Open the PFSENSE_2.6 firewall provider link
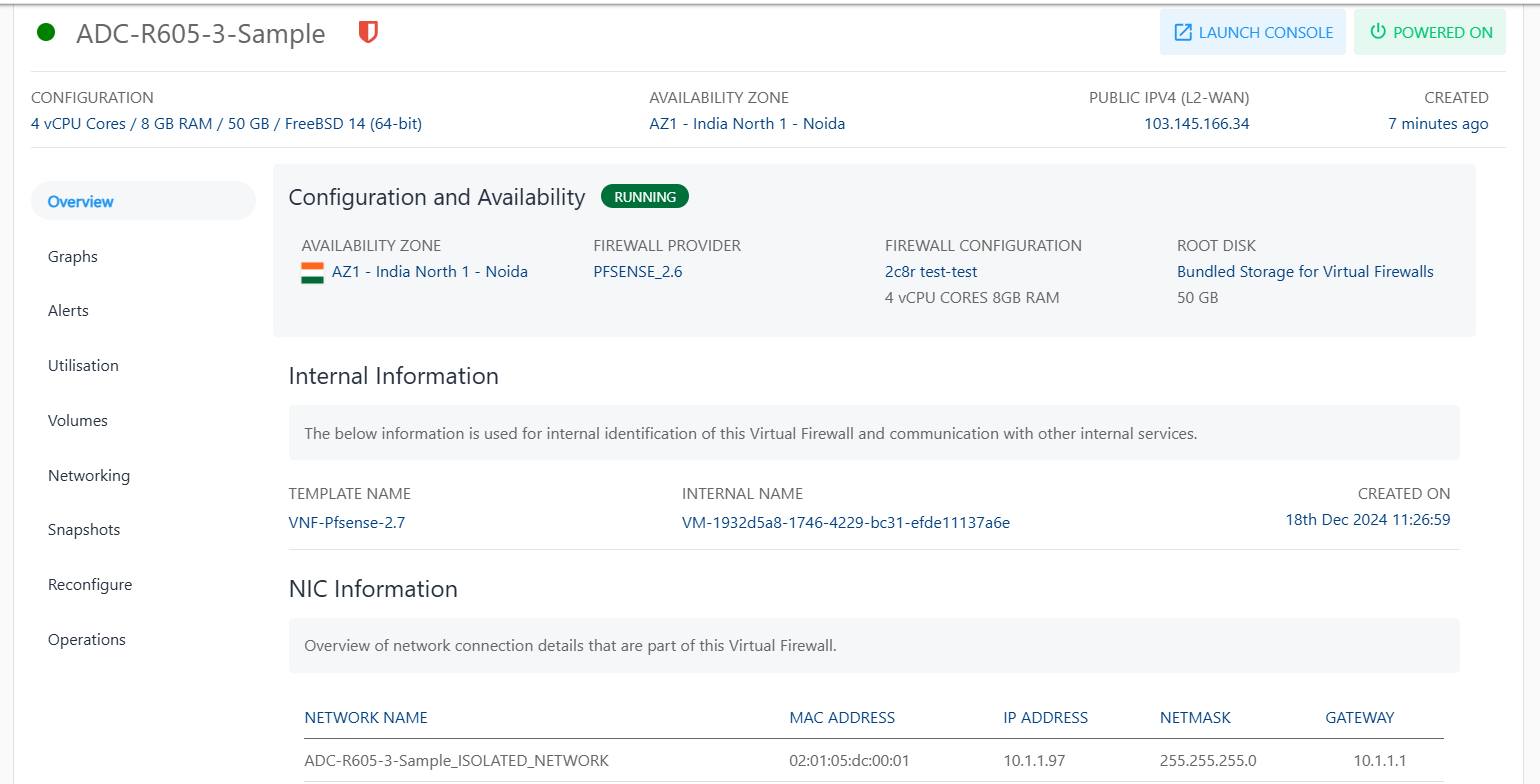Image resolution: width=1540 pixels, height=784 pixels. click(x=637, y=270)
